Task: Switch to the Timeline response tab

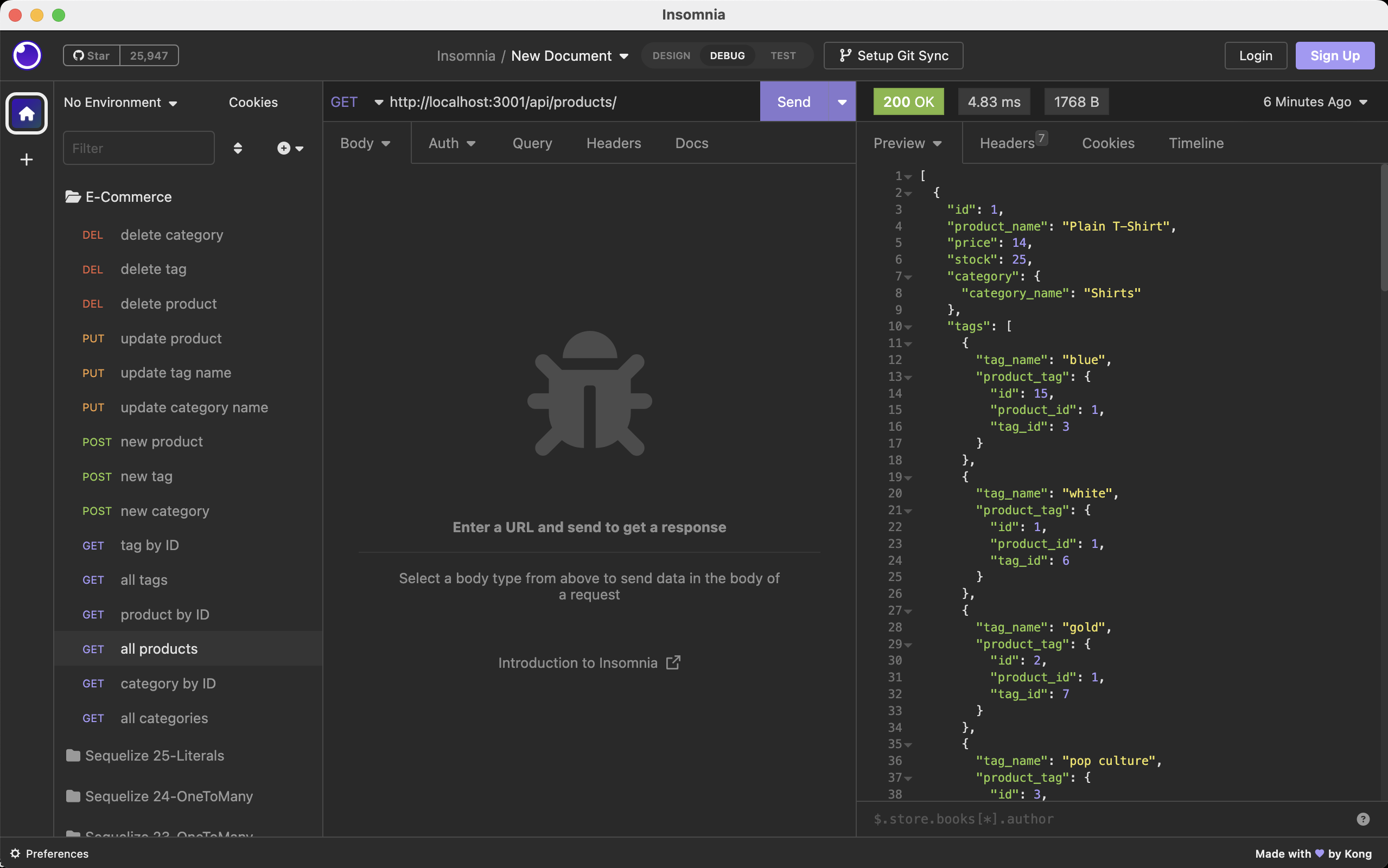Action: coord(1196,143)
